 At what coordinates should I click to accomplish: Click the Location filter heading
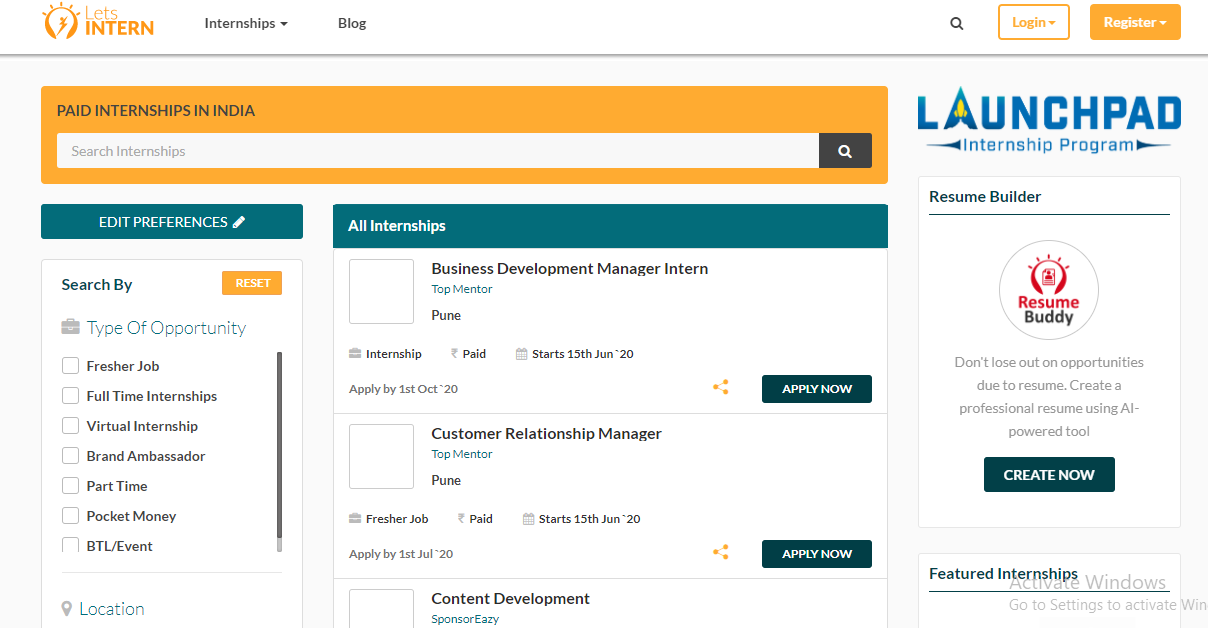tap(112, 609)
